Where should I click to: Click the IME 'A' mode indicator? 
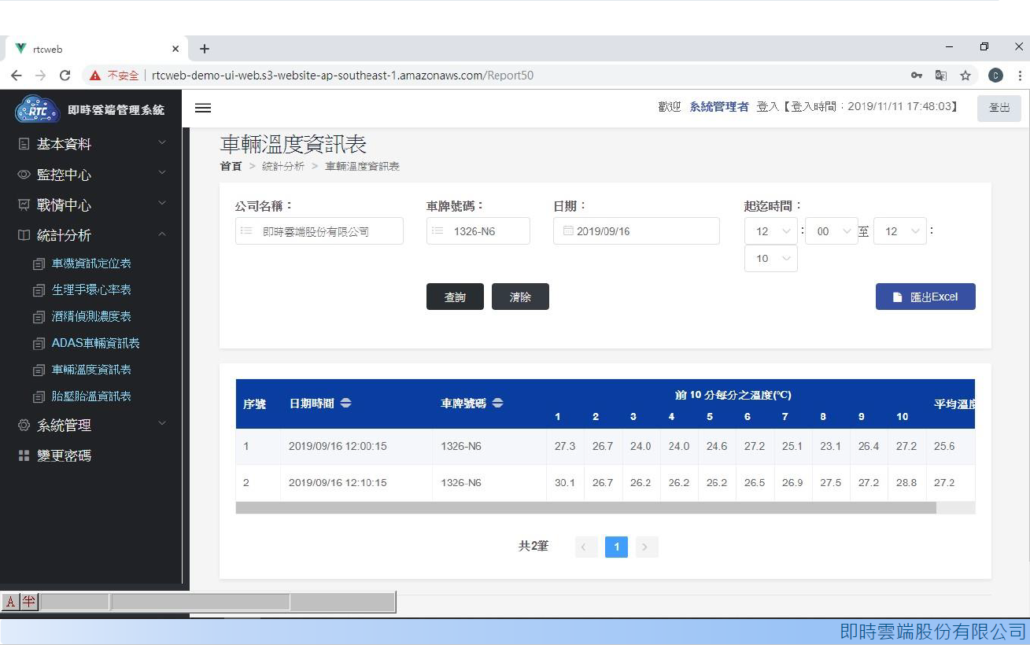(11, 602)
